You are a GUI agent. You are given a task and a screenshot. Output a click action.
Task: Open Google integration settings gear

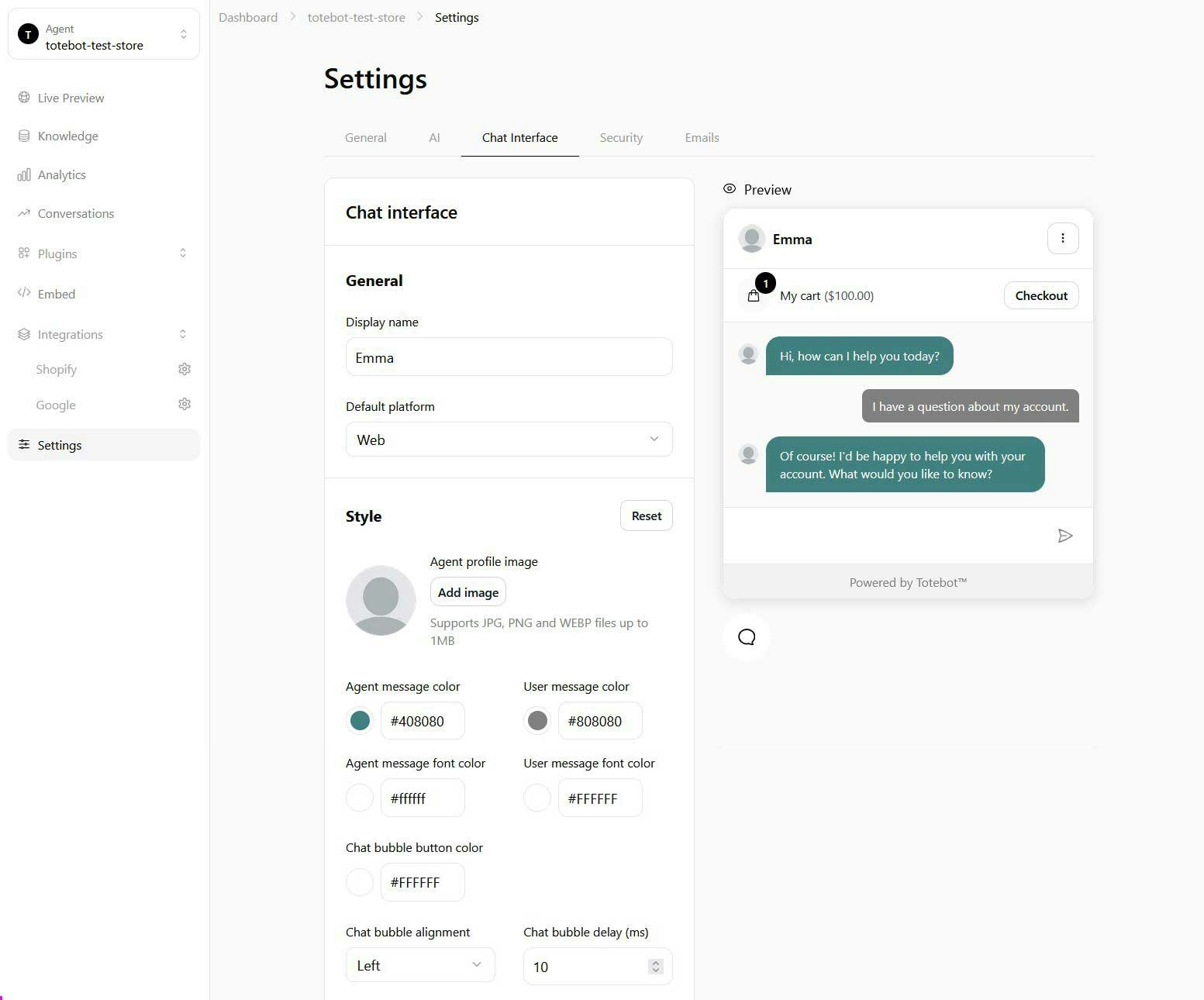pos(185,404)
